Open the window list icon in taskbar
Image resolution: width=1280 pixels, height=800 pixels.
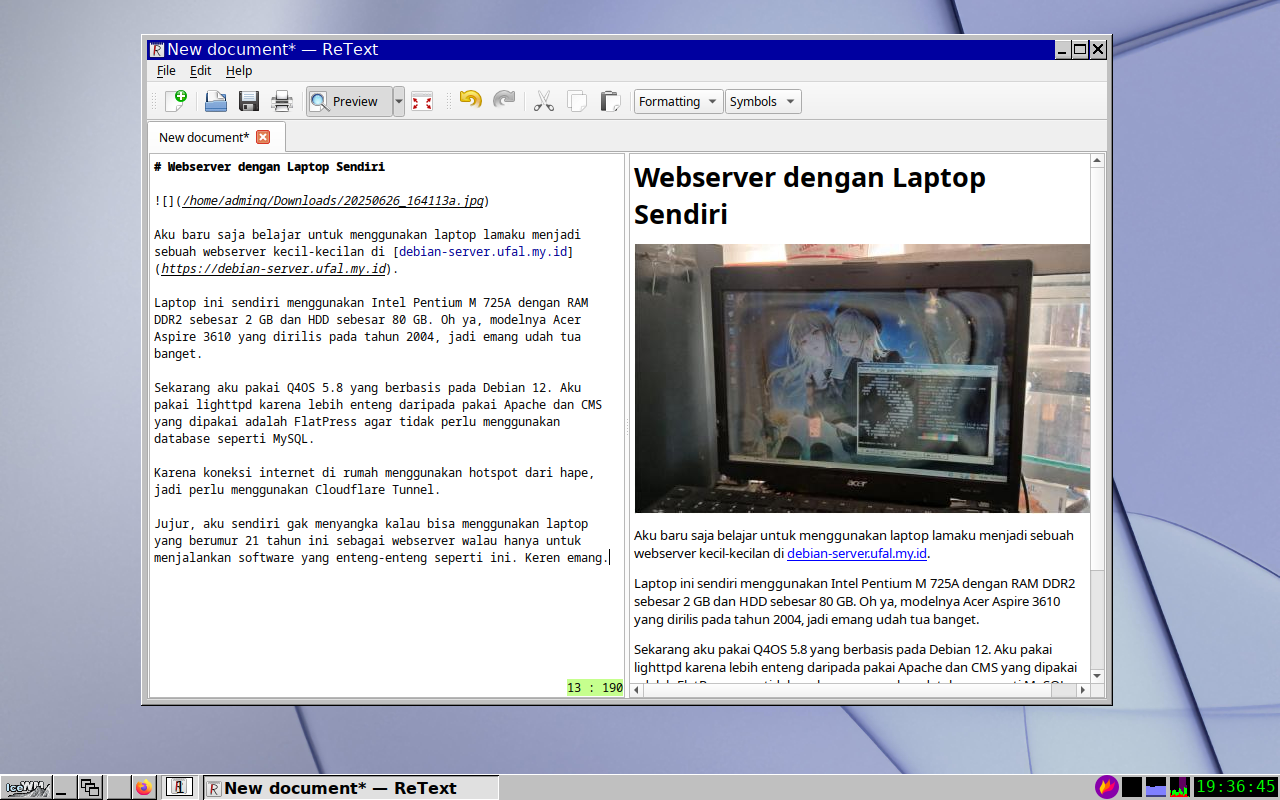click(x=90, y=787)
